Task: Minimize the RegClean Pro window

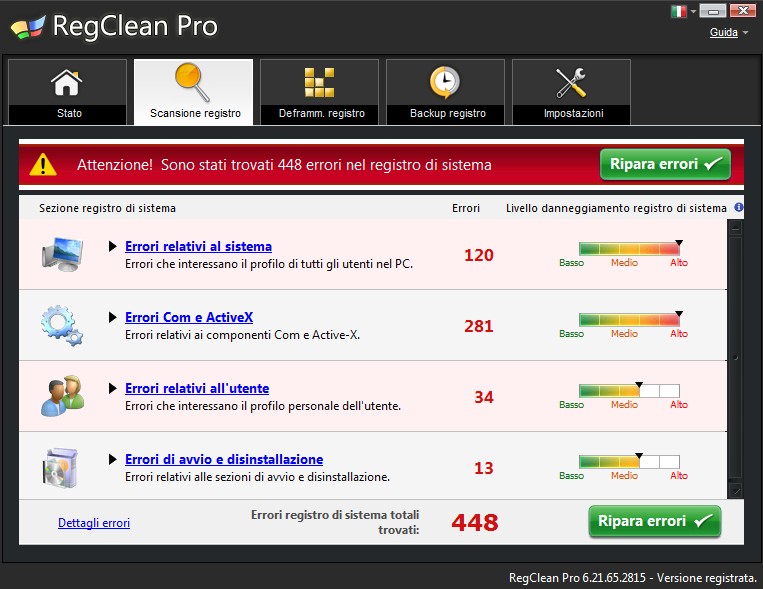Action: (x=713, y=11)
